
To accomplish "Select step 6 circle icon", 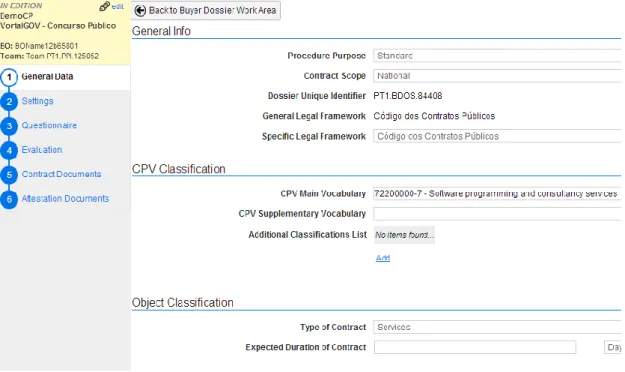I will click(x=9, y=199).
